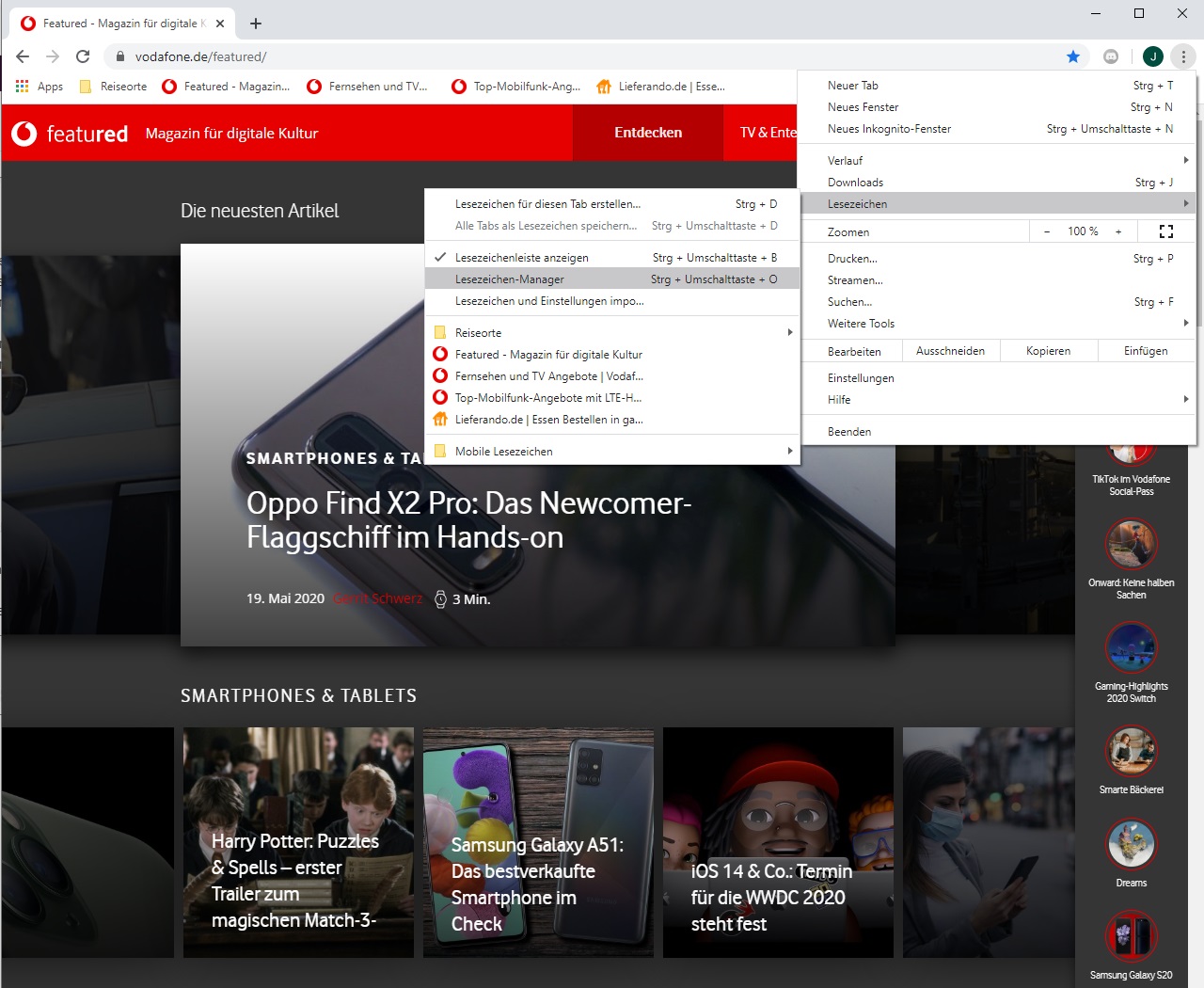
Task: Click the browser forward arrow
Action: [53, 56]
